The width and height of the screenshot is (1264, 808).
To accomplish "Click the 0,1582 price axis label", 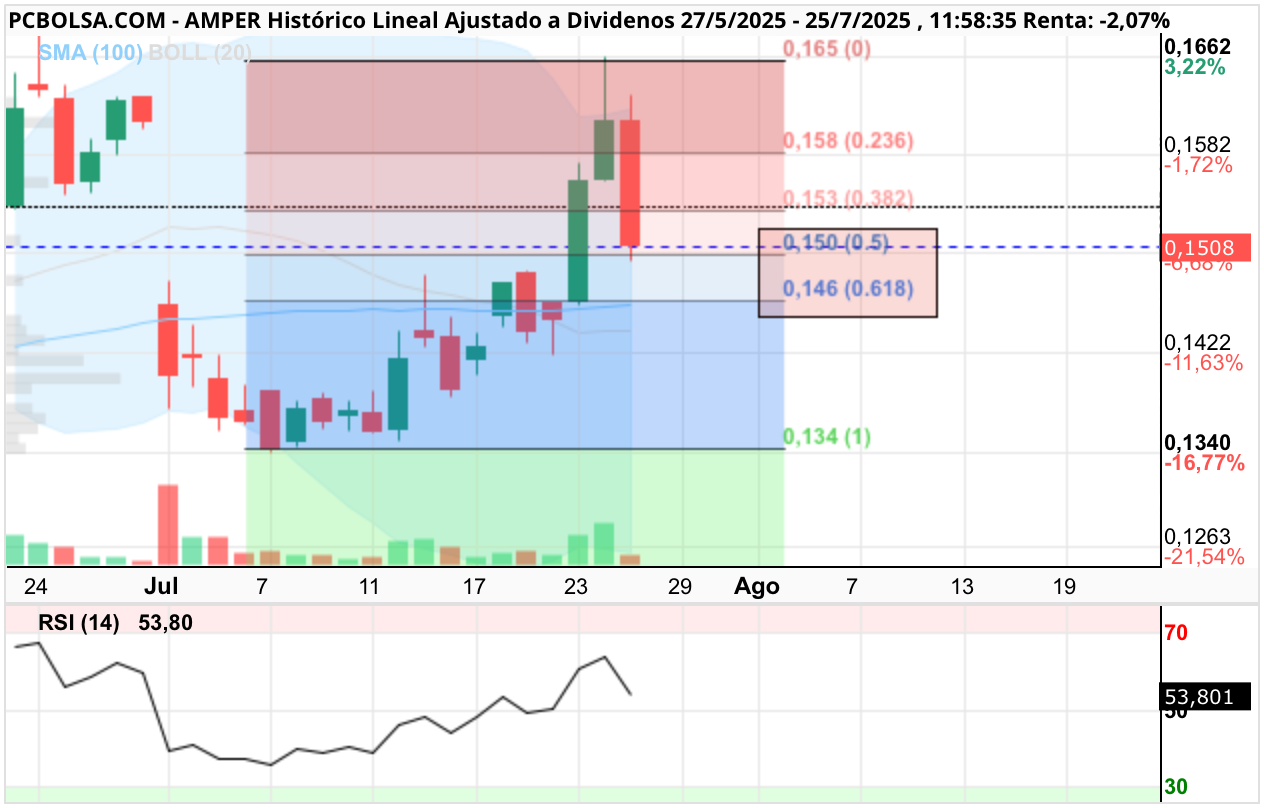I will (x=1197, y=145).
